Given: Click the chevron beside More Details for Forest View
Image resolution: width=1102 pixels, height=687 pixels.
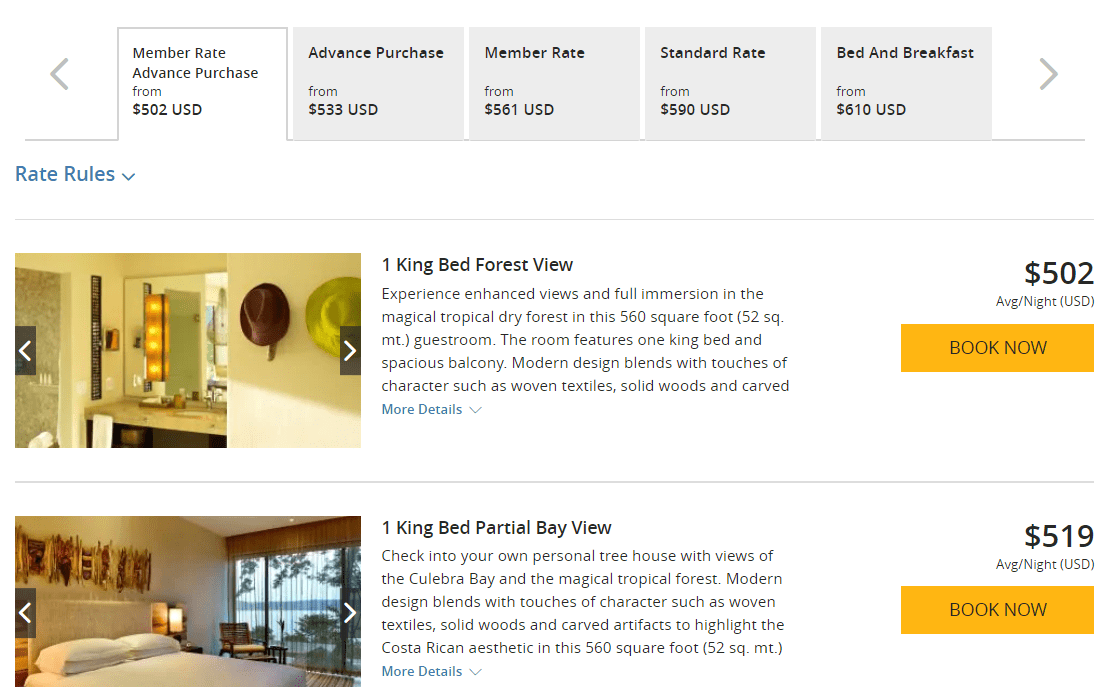Looking at the screenshot, I should tap(476, 409).
